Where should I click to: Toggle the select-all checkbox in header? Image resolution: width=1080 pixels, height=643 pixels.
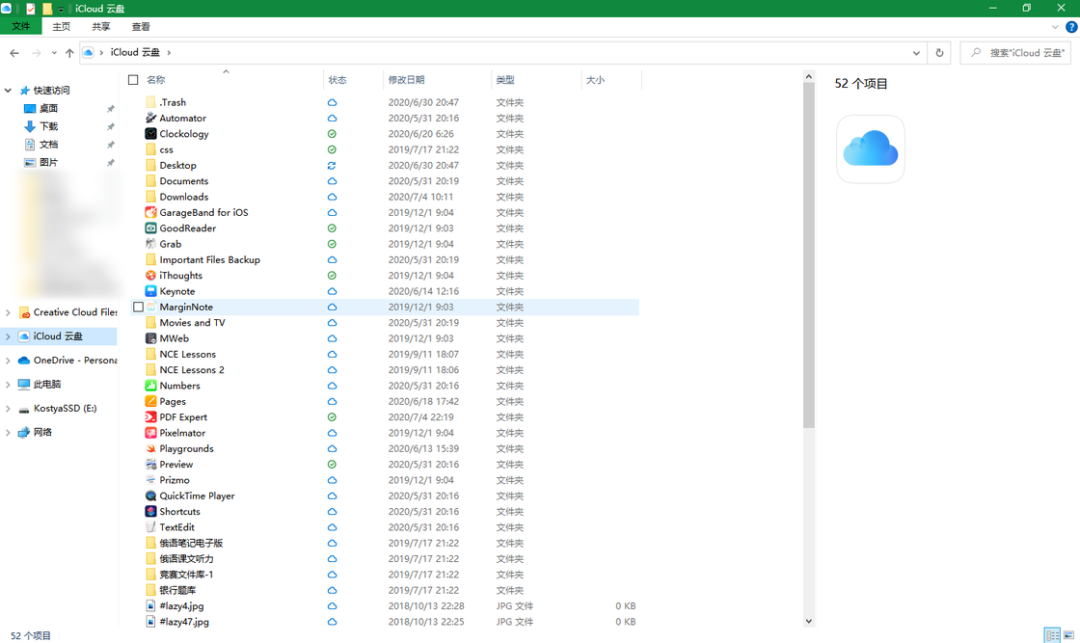[133, 80]
